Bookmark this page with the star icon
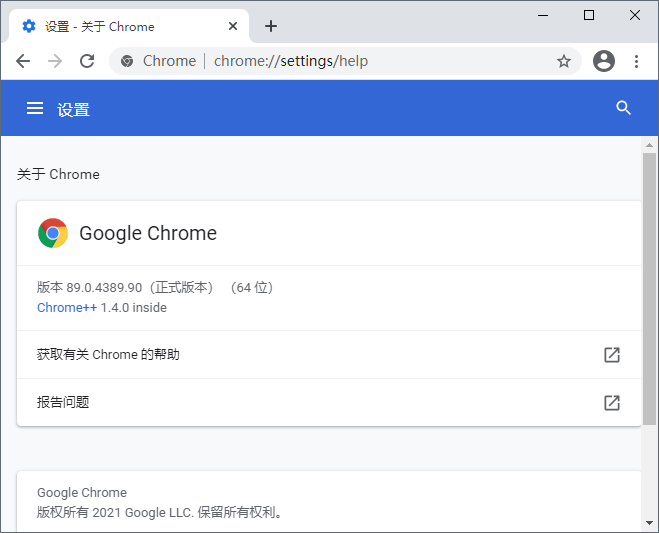659x533 pixels. point(564,61)
